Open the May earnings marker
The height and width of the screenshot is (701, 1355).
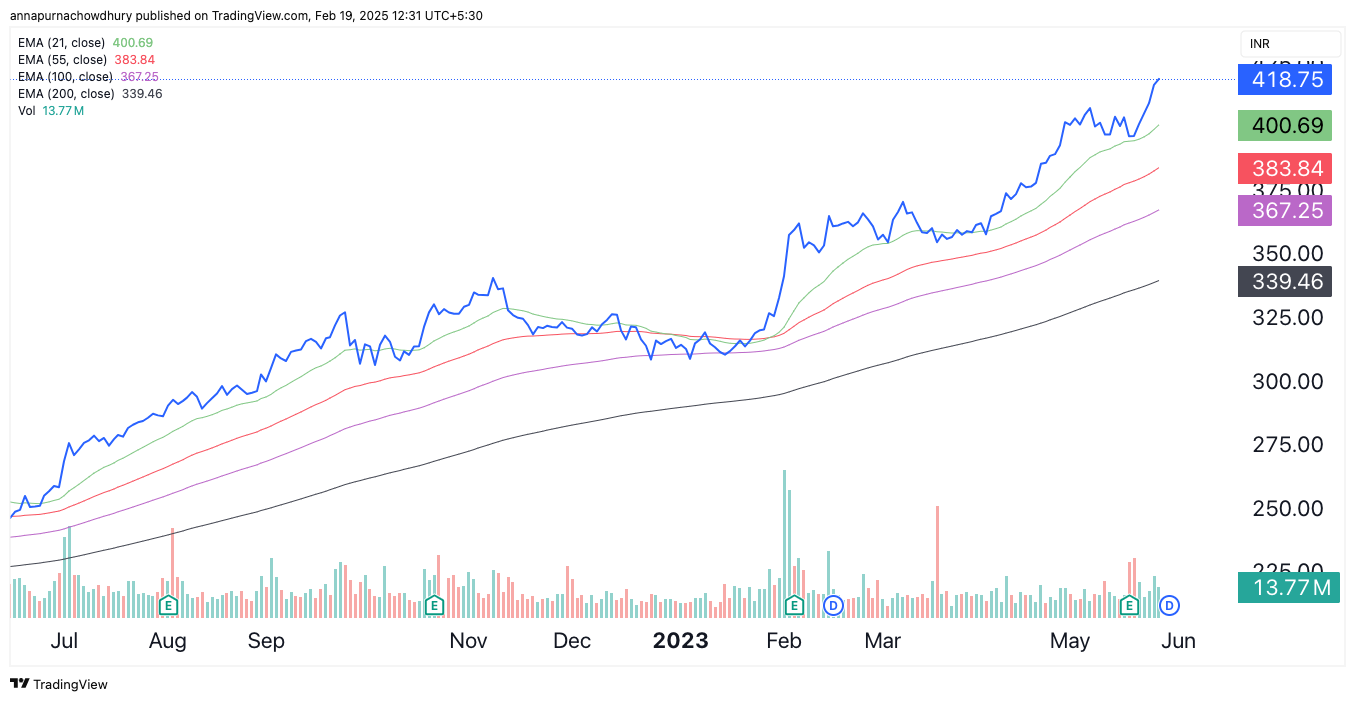(1129, 605)
